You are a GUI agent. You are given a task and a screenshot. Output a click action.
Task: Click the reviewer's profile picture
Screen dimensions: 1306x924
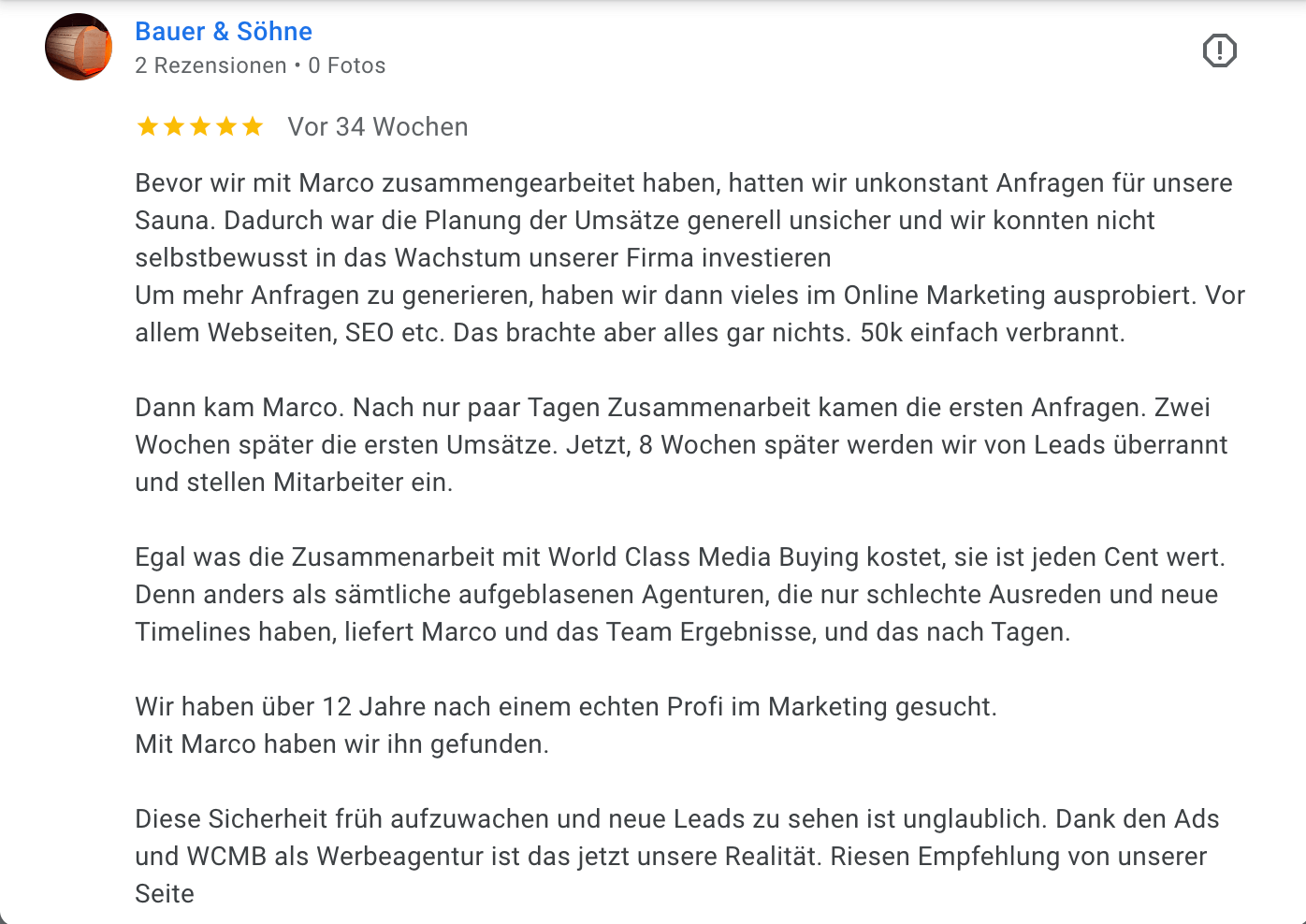(79, 47)
